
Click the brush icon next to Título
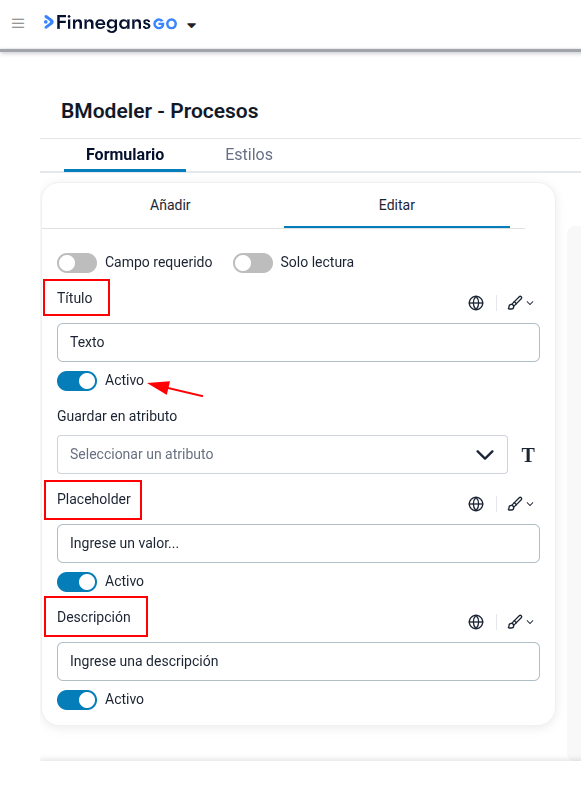520,303
